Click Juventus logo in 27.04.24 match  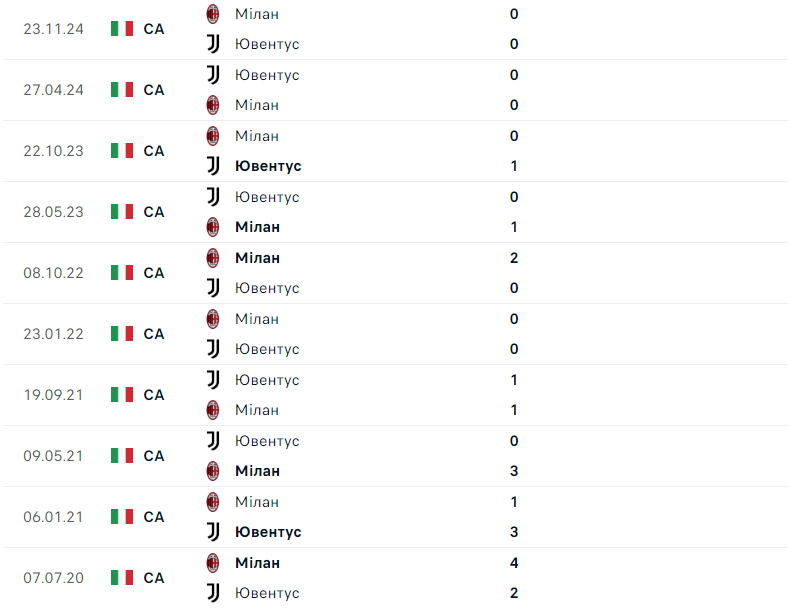click(212, 75)
